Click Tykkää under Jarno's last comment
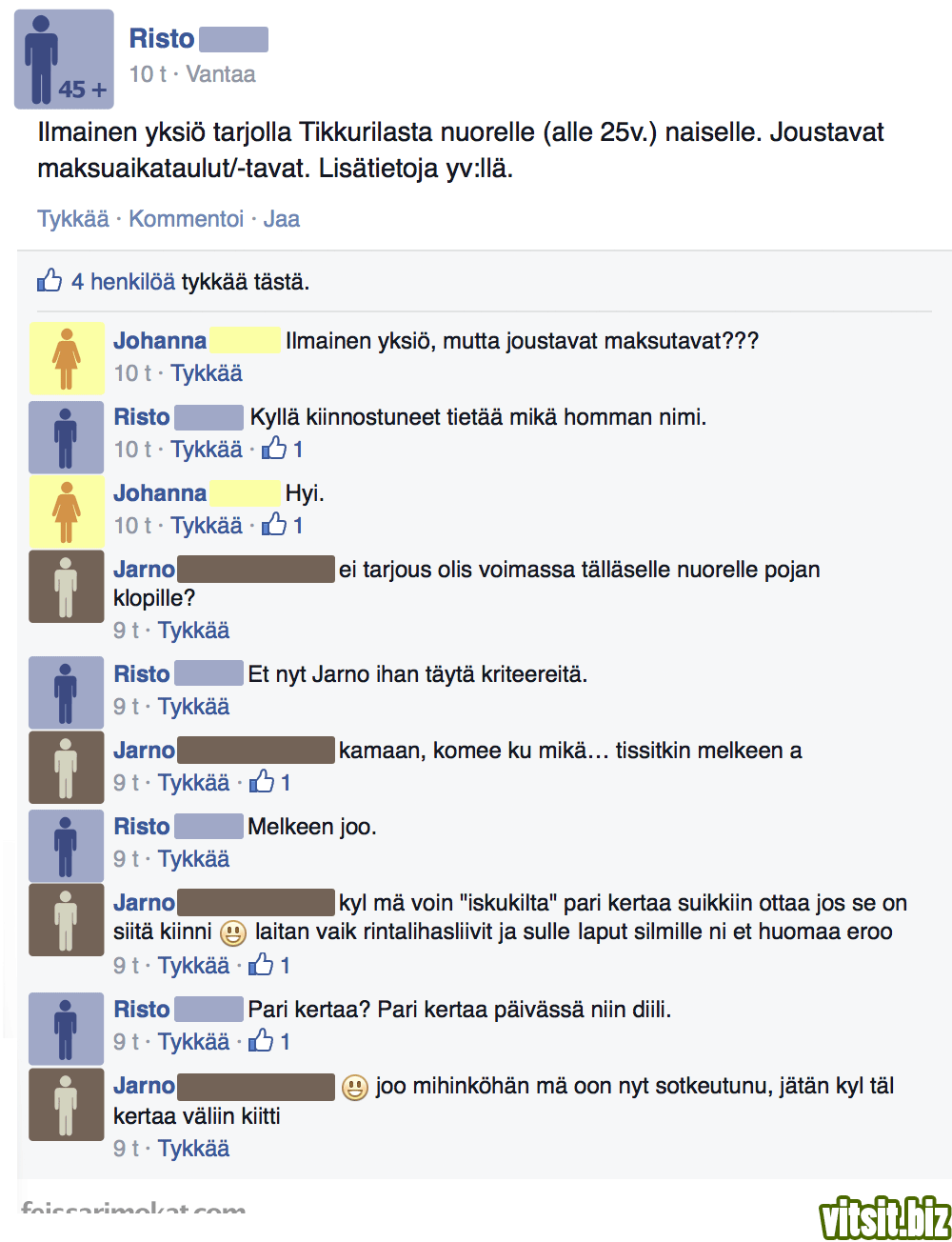 (193, 1149)
